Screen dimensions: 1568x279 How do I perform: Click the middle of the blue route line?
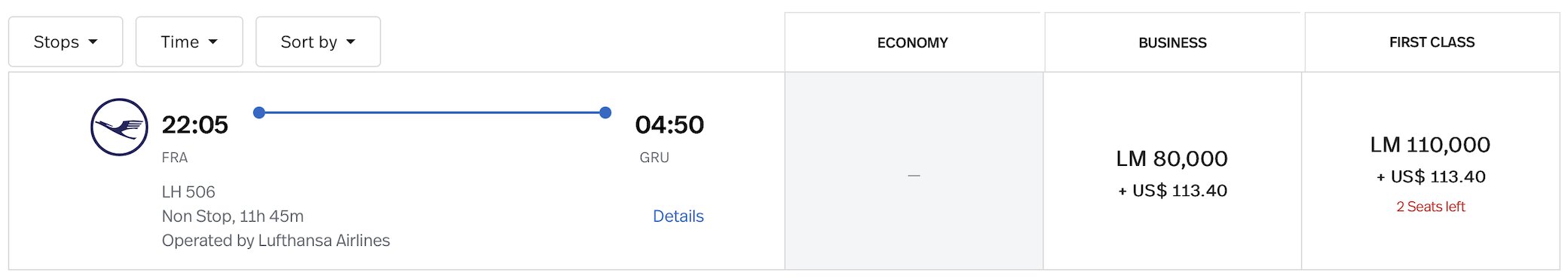tap(432, 112)
